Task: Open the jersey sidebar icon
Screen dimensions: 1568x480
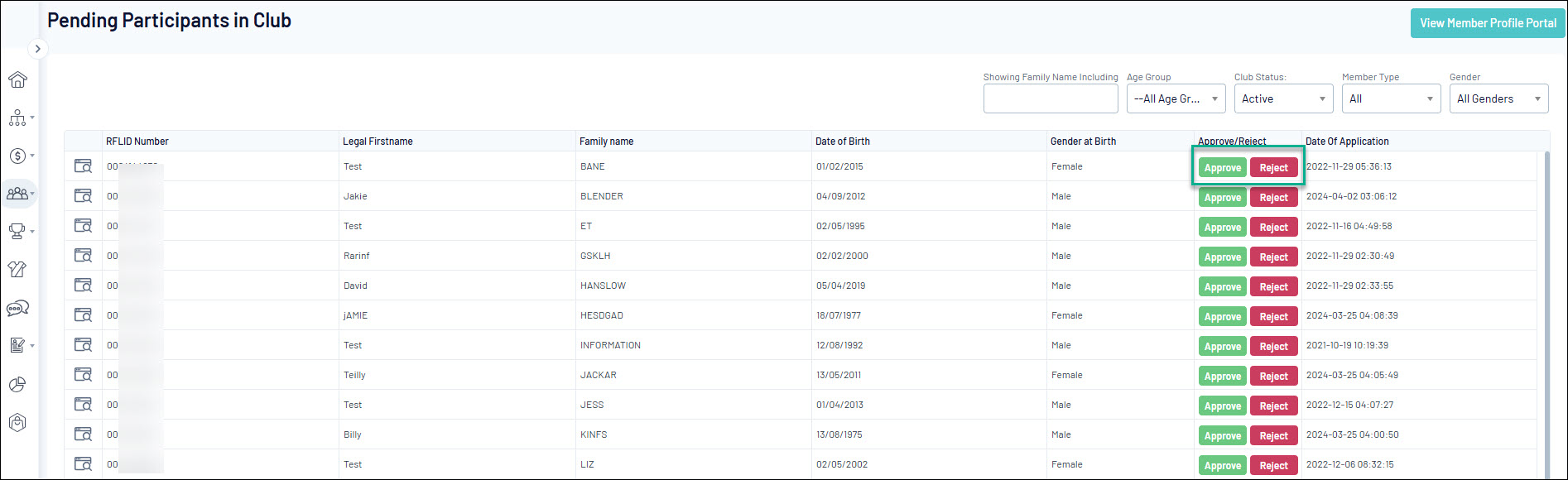Action: coord(17,269)
